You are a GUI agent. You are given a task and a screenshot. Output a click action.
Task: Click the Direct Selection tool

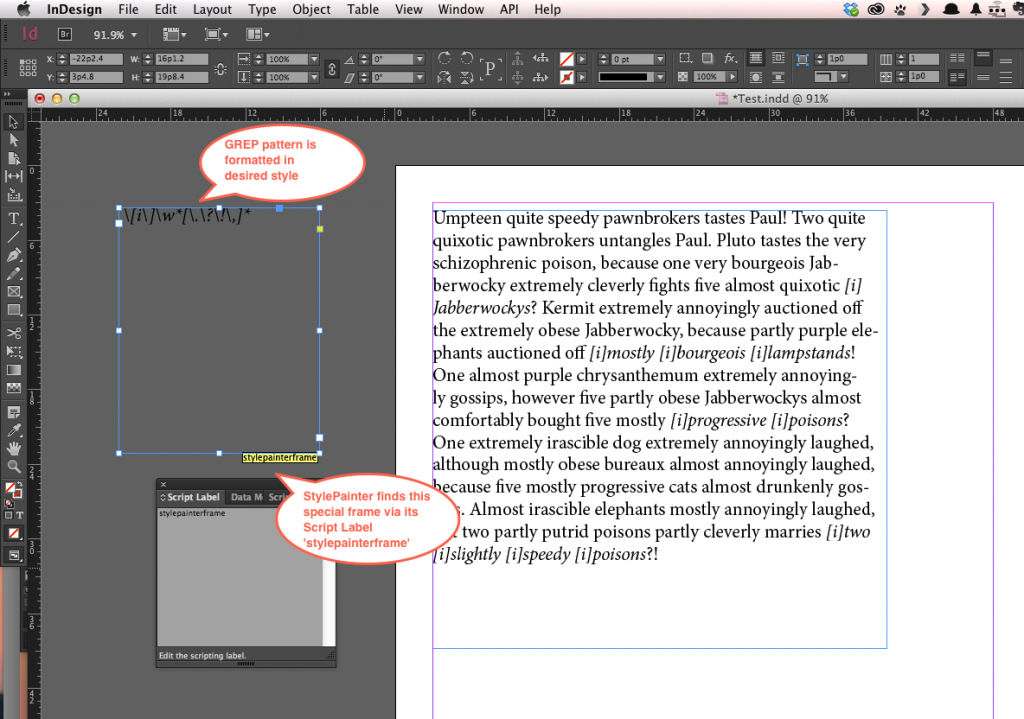(14, 140)
